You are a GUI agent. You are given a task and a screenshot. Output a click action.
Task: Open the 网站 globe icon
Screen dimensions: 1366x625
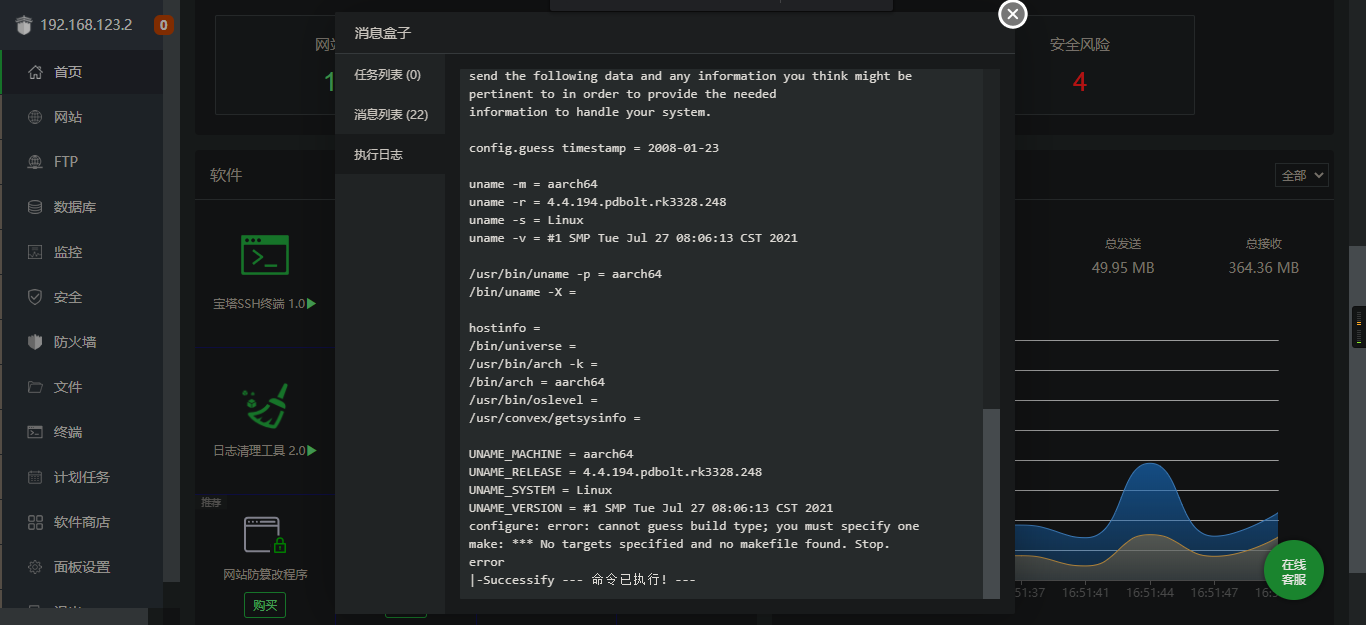point(35,117)
